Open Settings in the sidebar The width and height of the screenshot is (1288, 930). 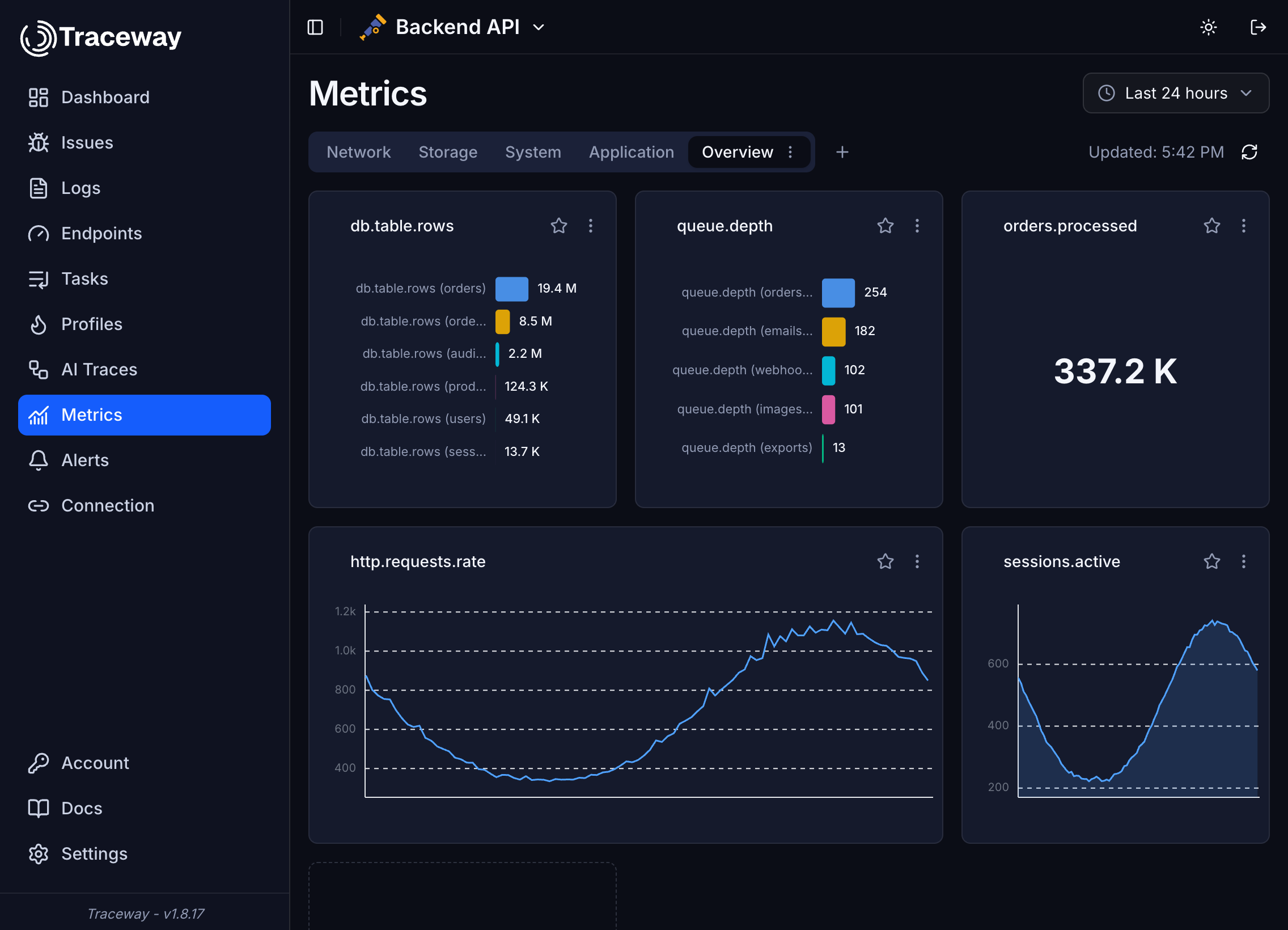[144, 855]
